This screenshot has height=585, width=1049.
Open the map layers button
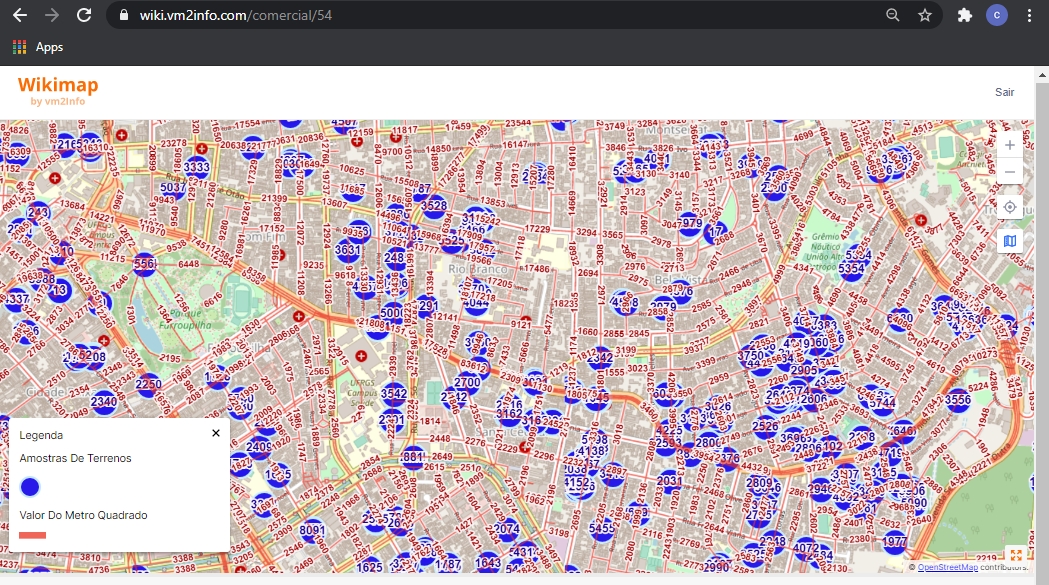click(x=1010, y=241)
